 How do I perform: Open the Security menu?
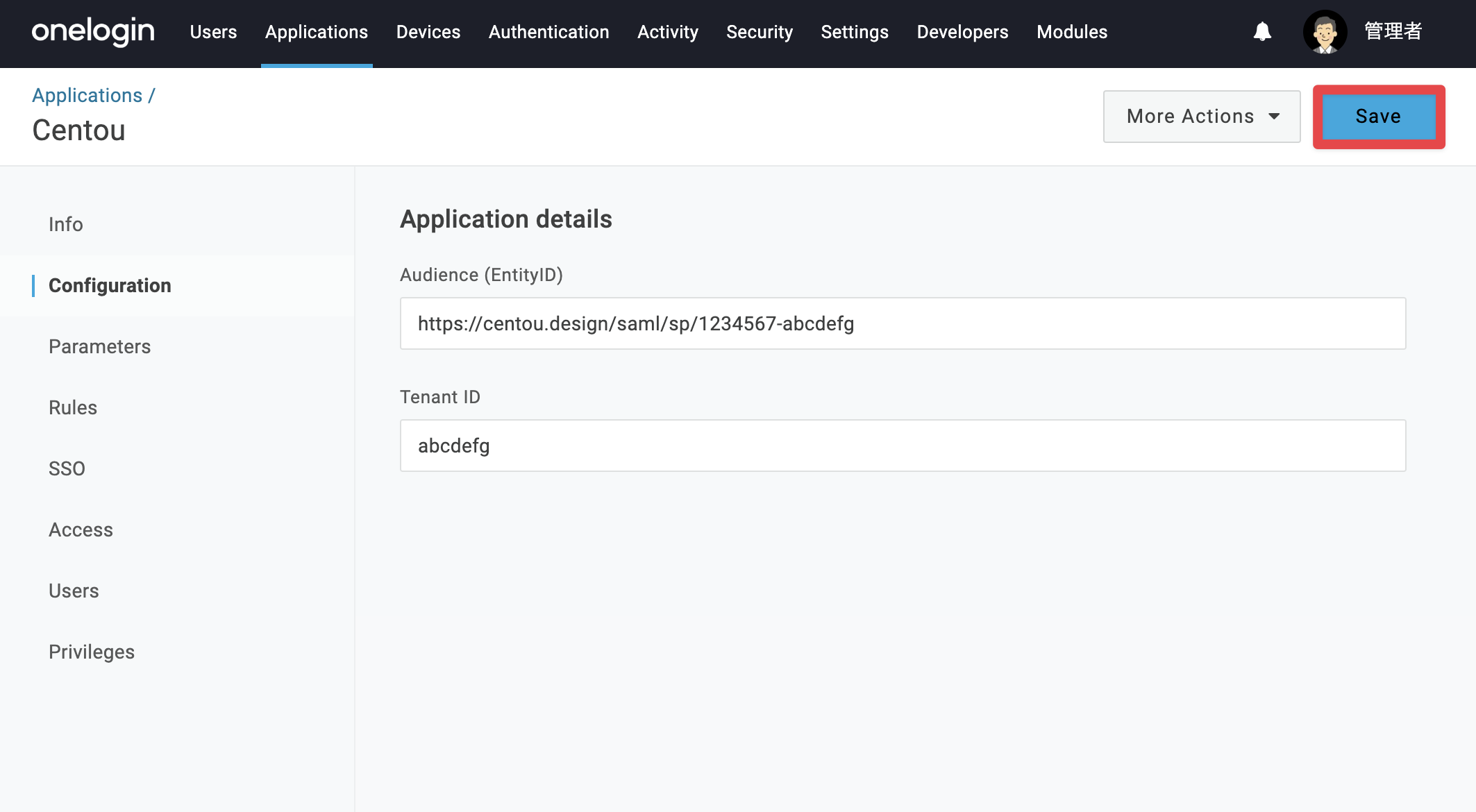[x=760, y=32]
